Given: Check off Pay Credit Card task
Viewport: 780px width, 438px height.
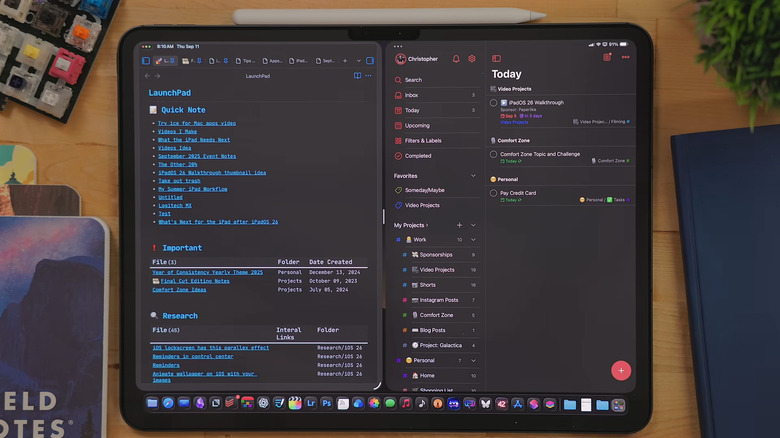Looking at the screenshot, I should coord(493,193).
